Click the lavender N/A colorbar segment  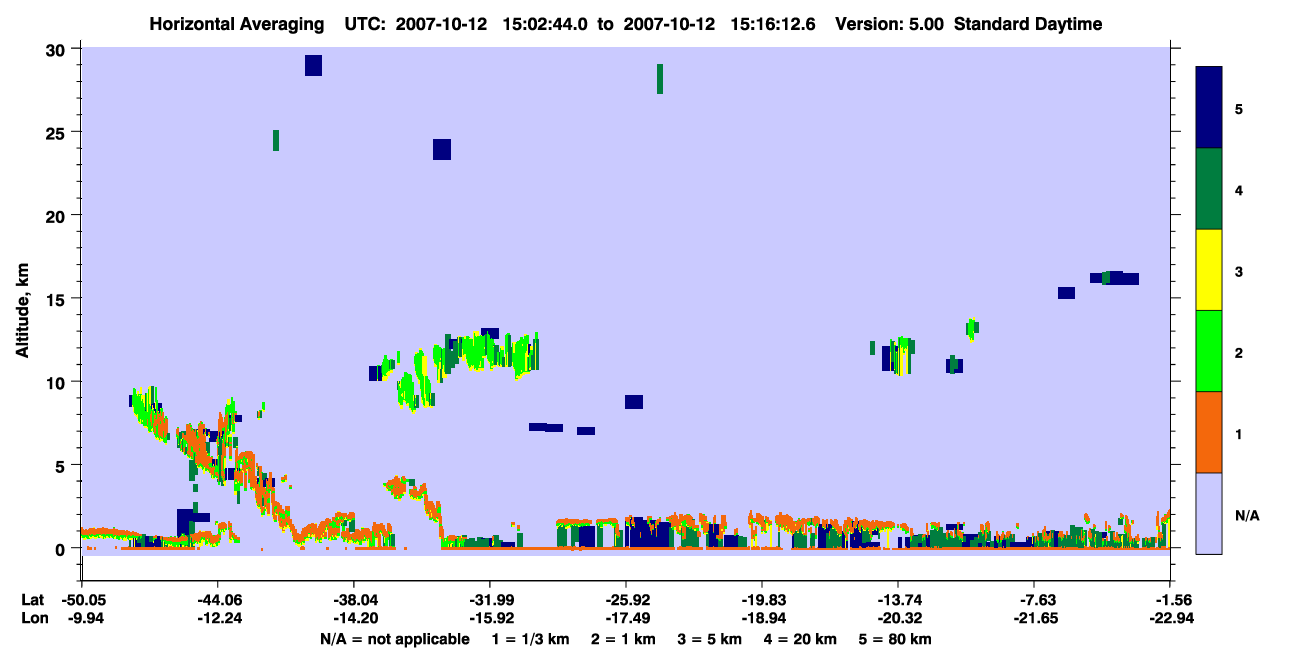(x=1209, y=512)
